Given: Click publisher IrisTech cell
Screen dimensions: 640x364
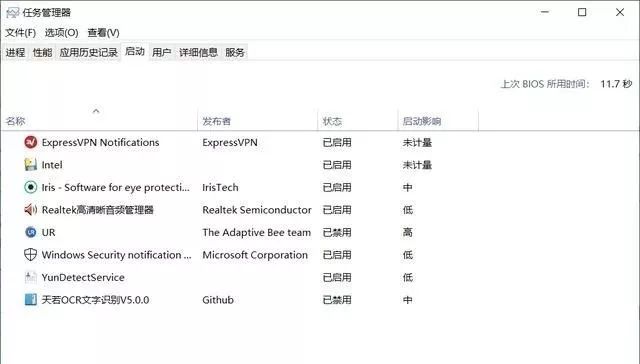Looking at the screenshot, I should tap(220, 187).
